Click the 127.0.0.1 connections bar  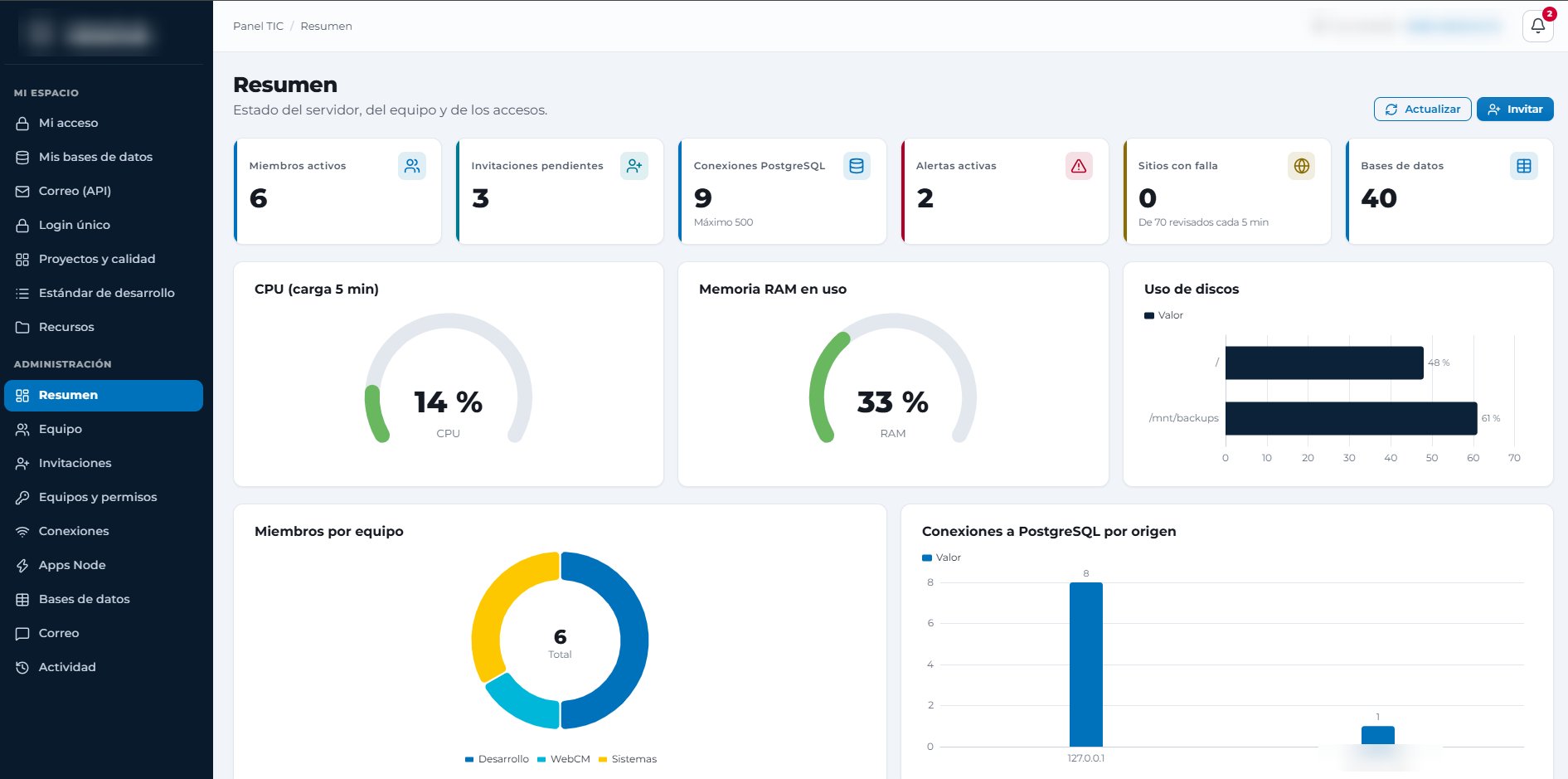coord(1085,665)
